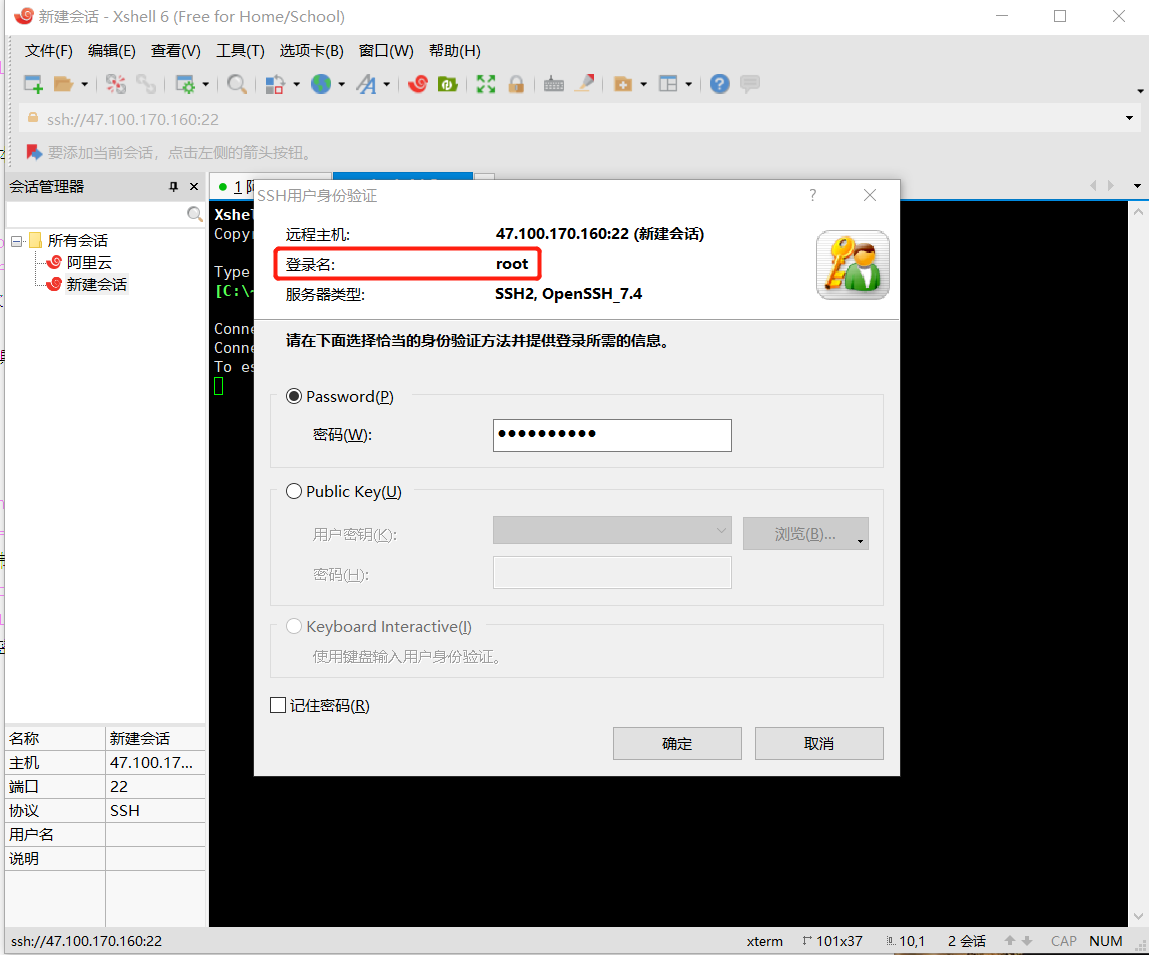This screenshot has height=955, width=1149.
Task: Click the Xftp transfer icon in the toolbar
Action: tap(448, 83)
